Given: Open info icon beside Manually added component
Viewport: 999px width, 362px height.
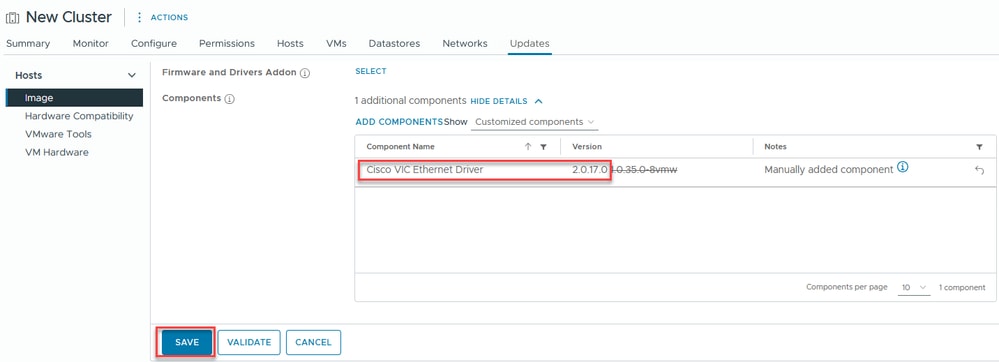Looking at the screenshot, I should [903, 168].
